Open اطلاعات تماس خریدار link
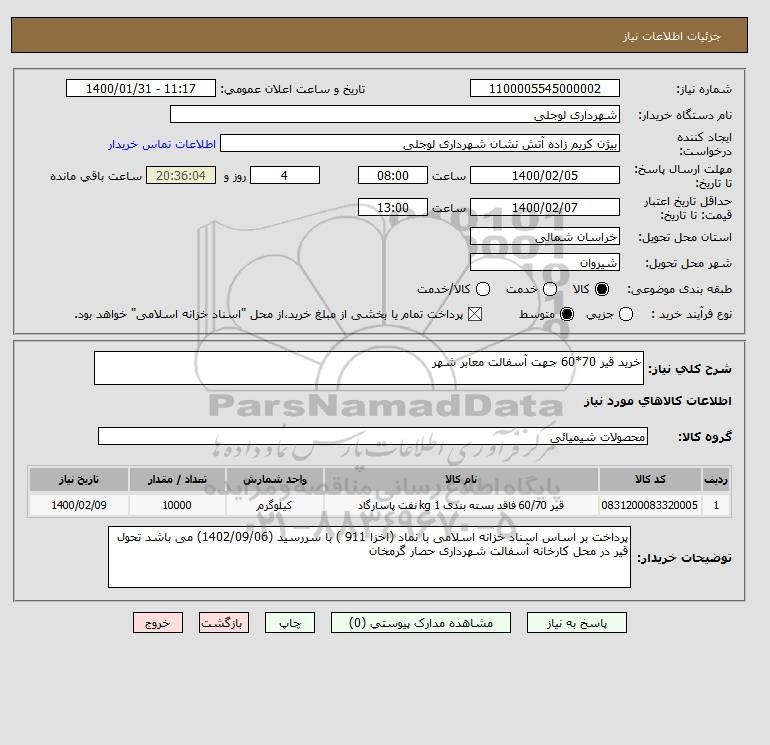 click(162, 144)
